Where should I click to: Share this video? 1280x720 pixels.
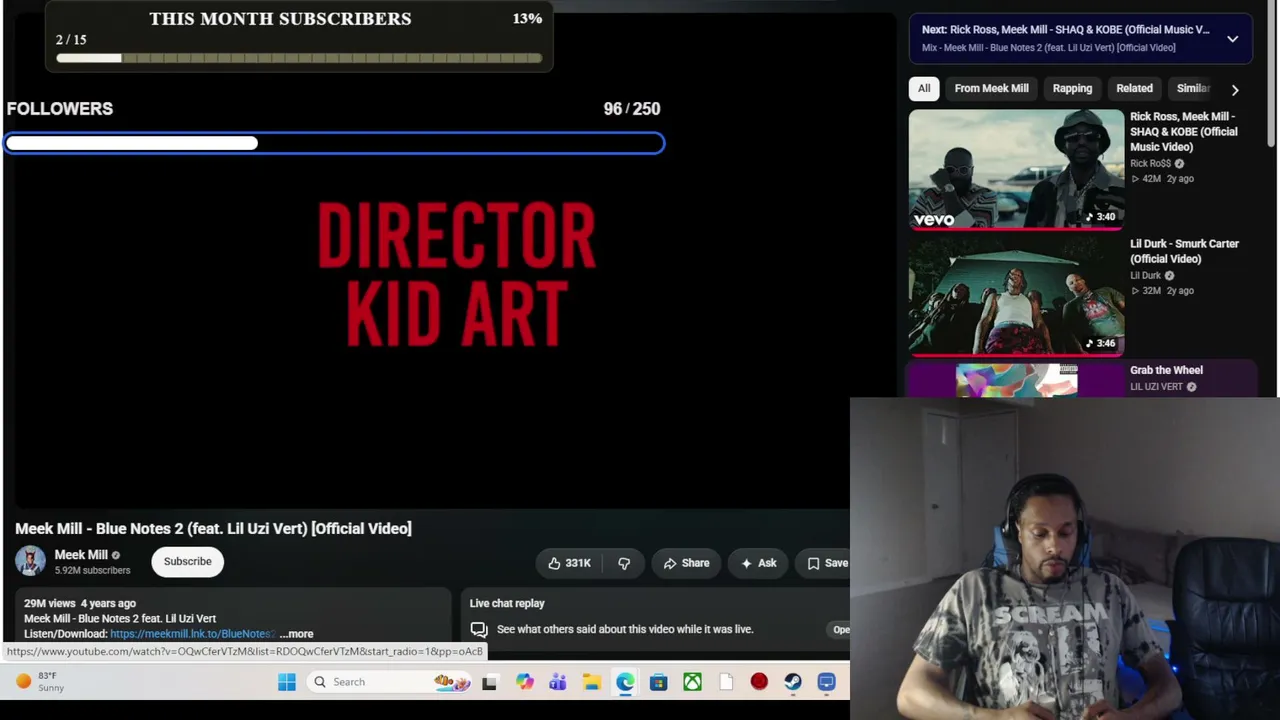click(686, 563)
